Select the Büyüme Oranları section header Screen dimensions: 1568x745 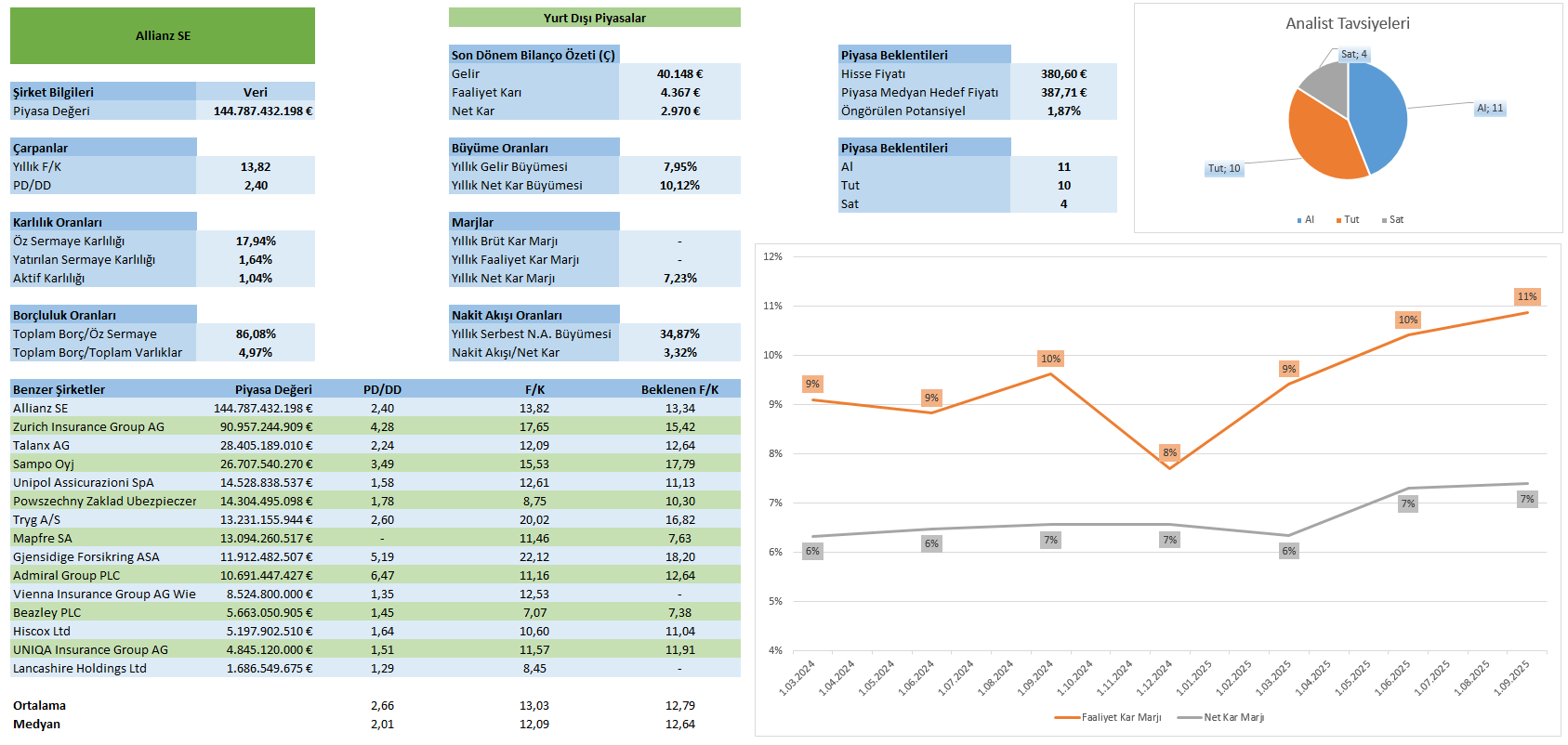click(534, 148)
